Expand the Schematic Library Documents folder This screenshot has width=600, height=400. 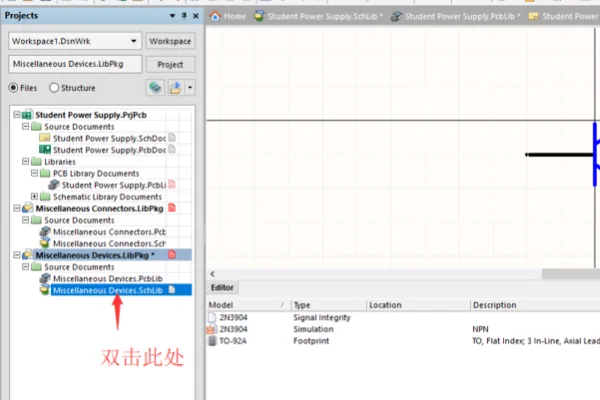tap(34, 196)
